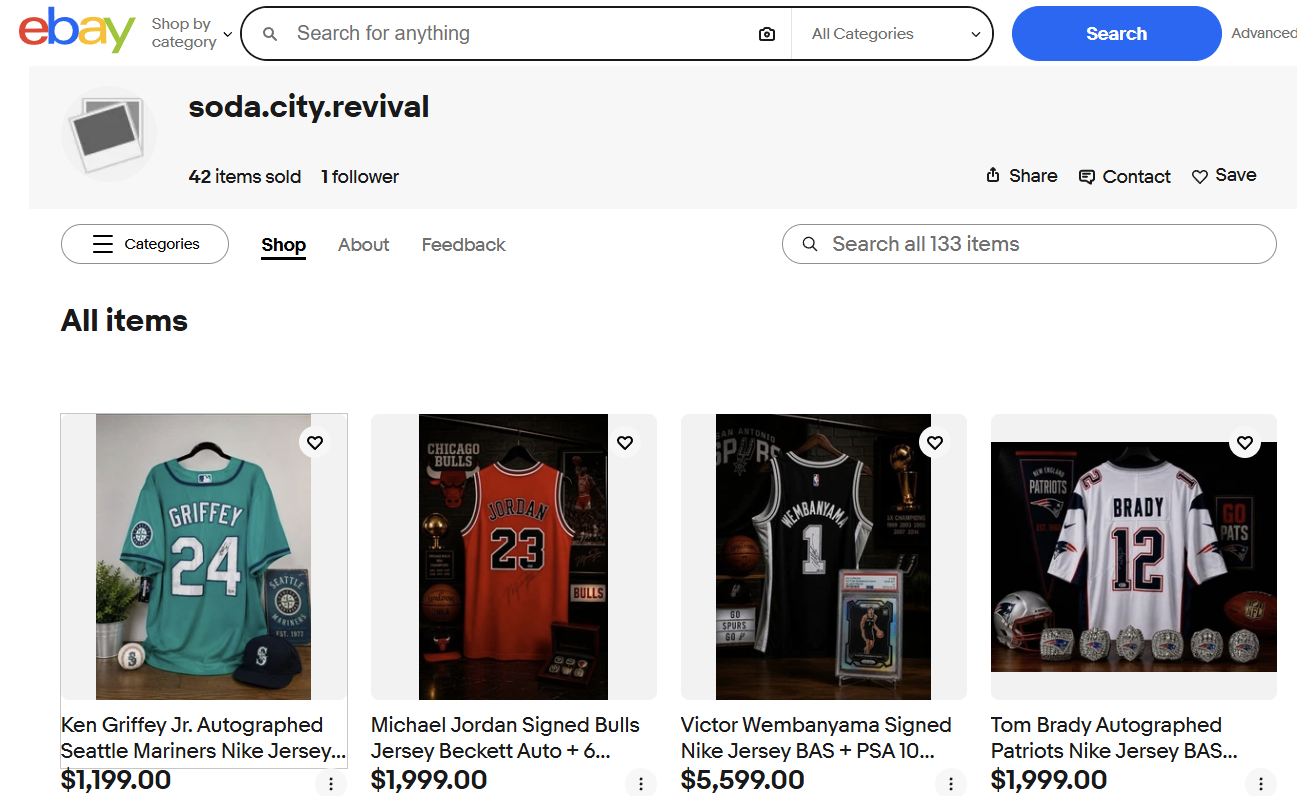This screenshot has height=796, width=1297.
Task: Click the soda.city.revival store name
Action: pos(309,107)
